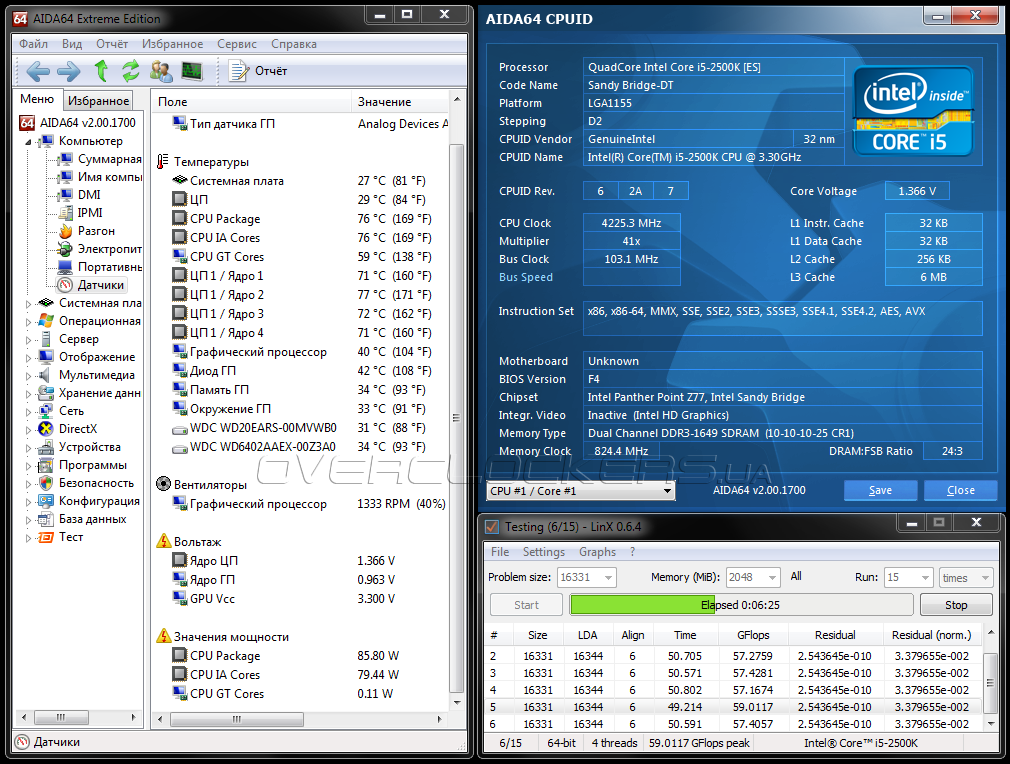Click Save in the AIDA64 CPUID window

point(880,491)
